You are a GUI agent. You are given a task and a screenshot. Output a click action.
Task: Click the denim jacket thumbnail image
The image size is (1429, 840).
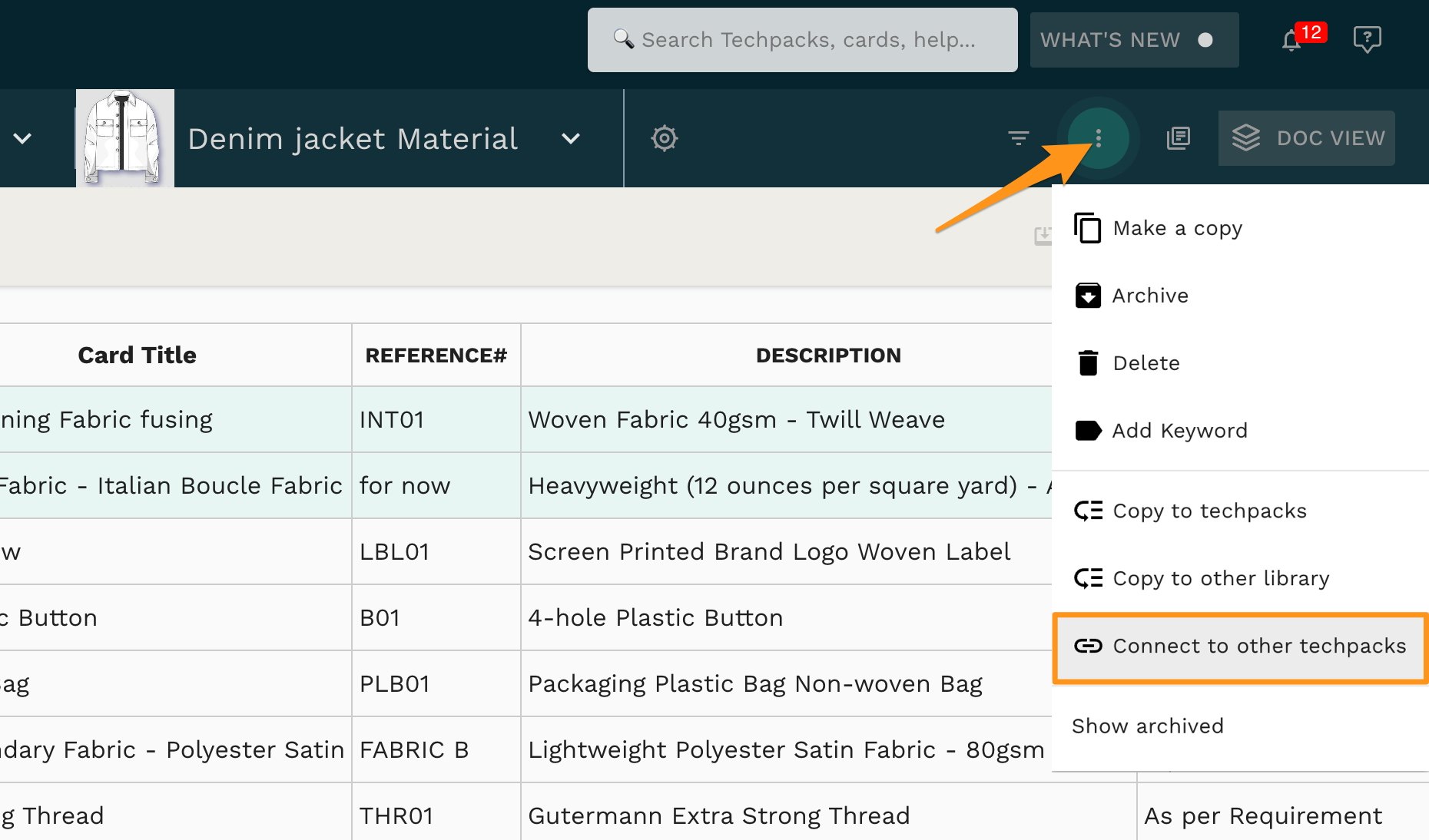pyautogui.click(x=124, y=138)
